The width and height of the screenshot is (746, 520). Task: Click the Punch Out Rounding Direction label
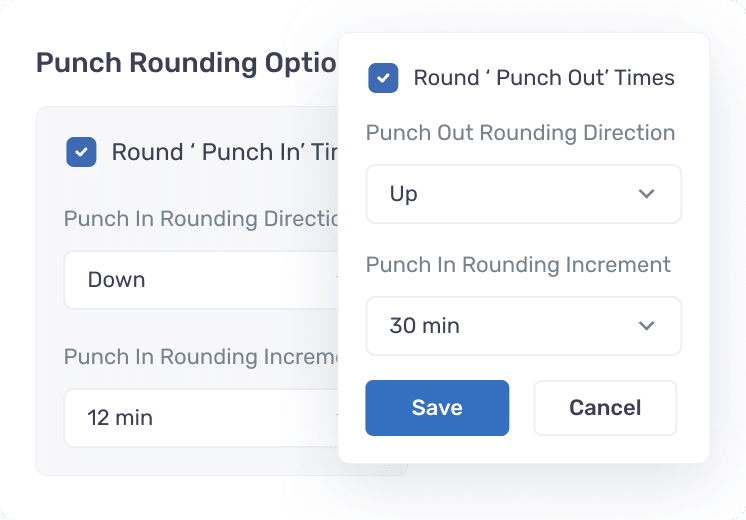pos(520,133)
